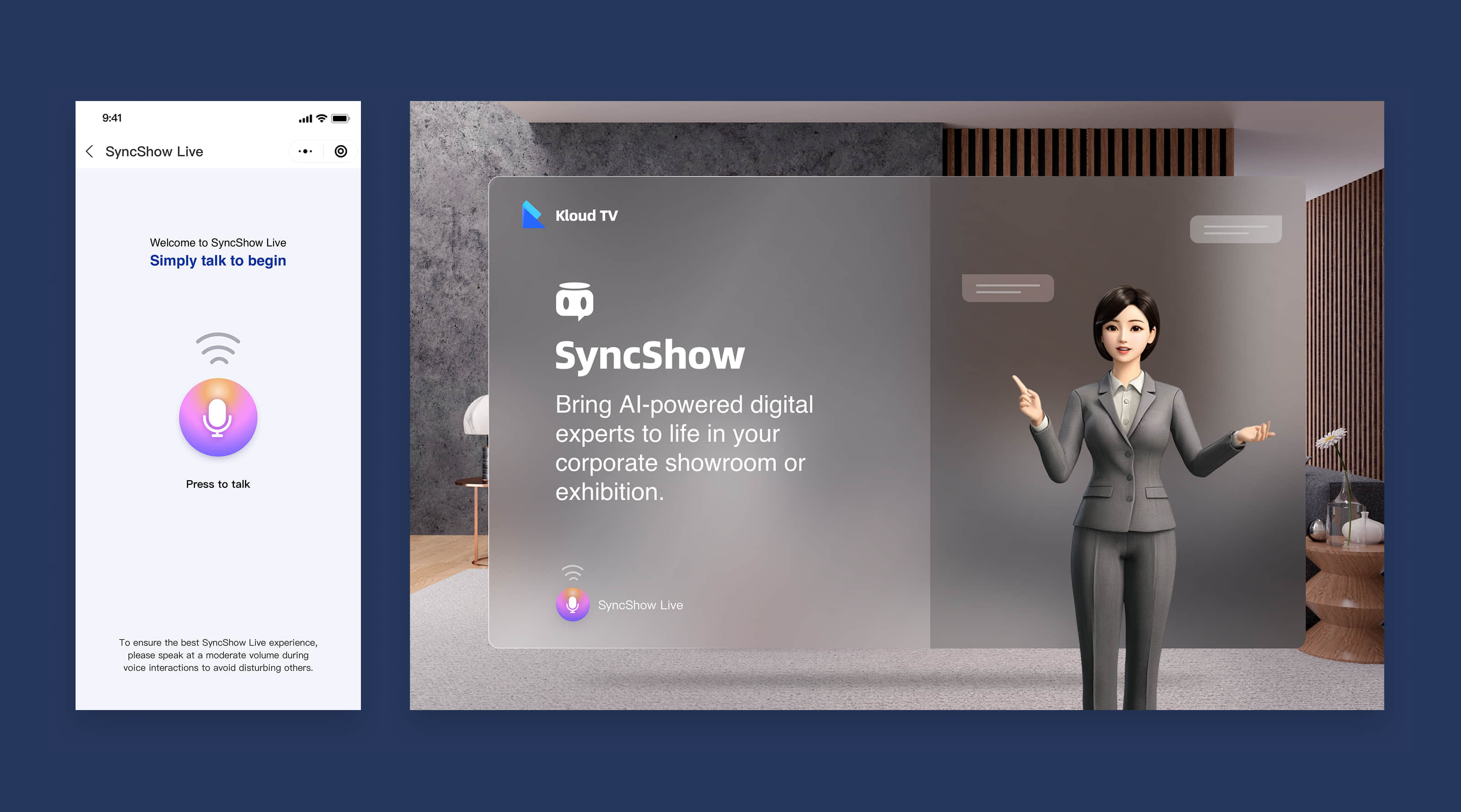Tap the battery icon in status bar
1461x812 pixels.
(340, 118)
